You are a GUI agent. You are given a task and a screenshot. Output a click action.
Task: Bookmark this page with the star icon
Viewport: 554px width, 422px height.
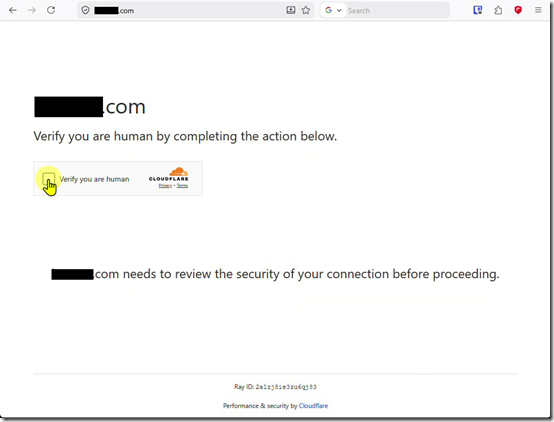(306, 10)
